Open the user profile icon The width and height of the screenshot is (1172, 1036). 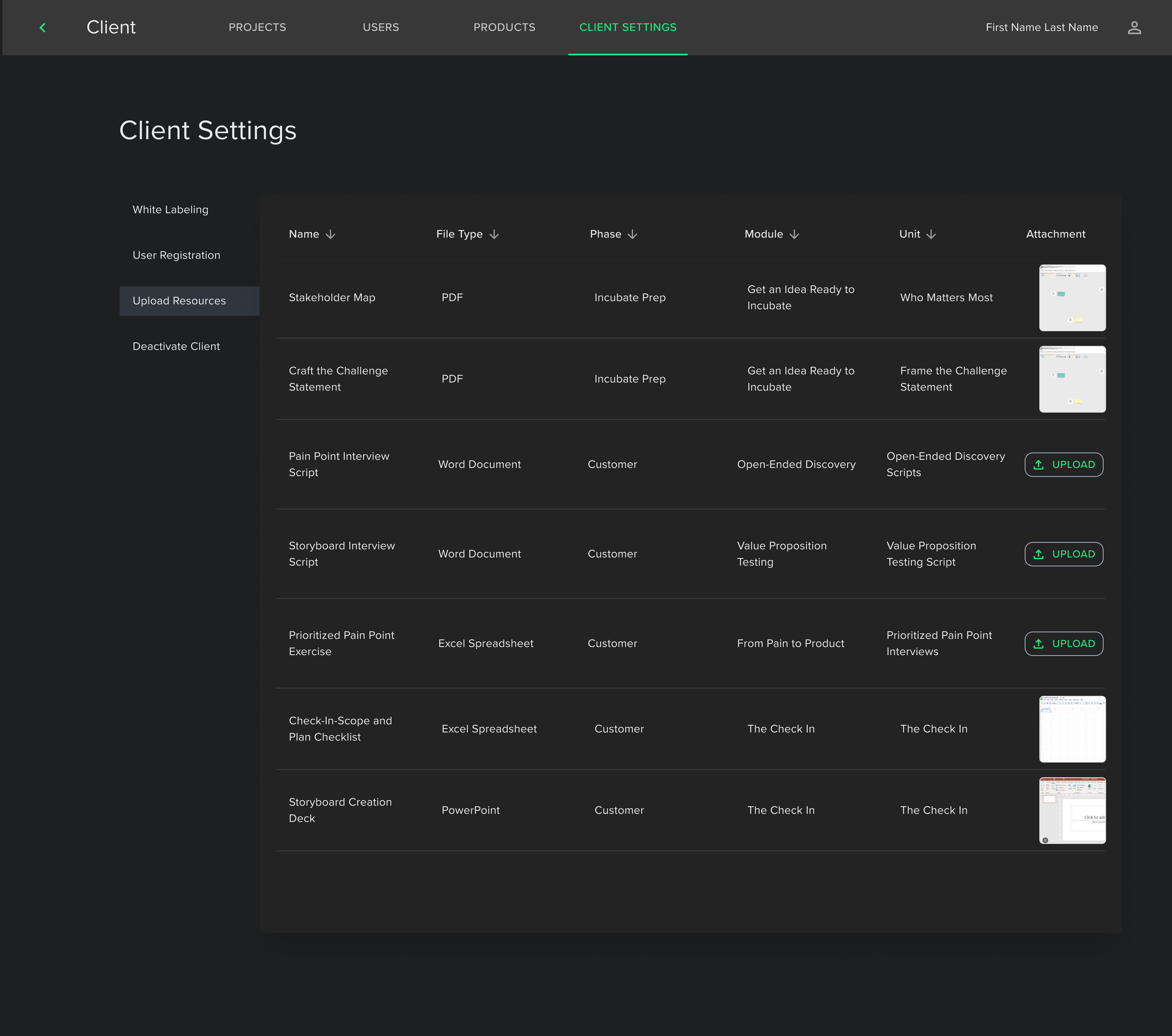tap(1134, 28)
